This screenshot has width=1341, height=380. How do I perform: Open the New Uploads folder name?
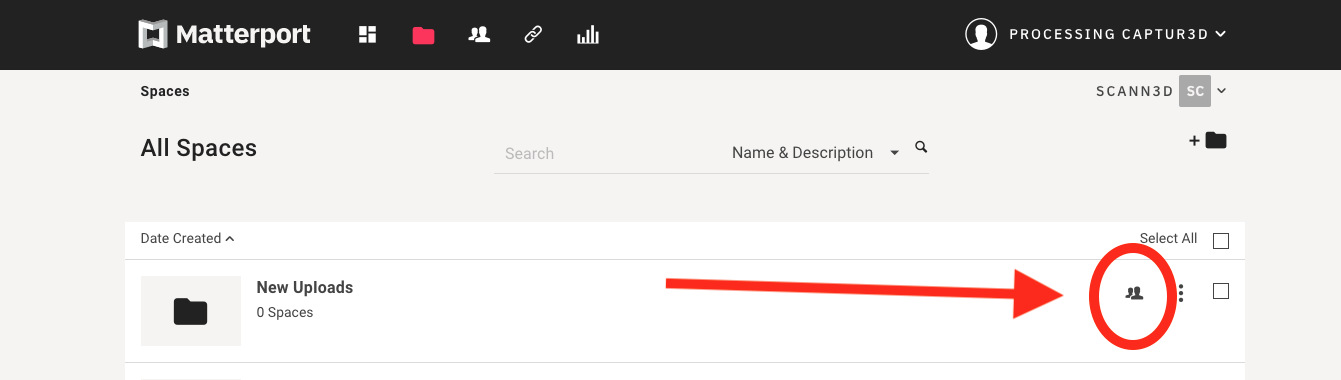coord(305,287)
